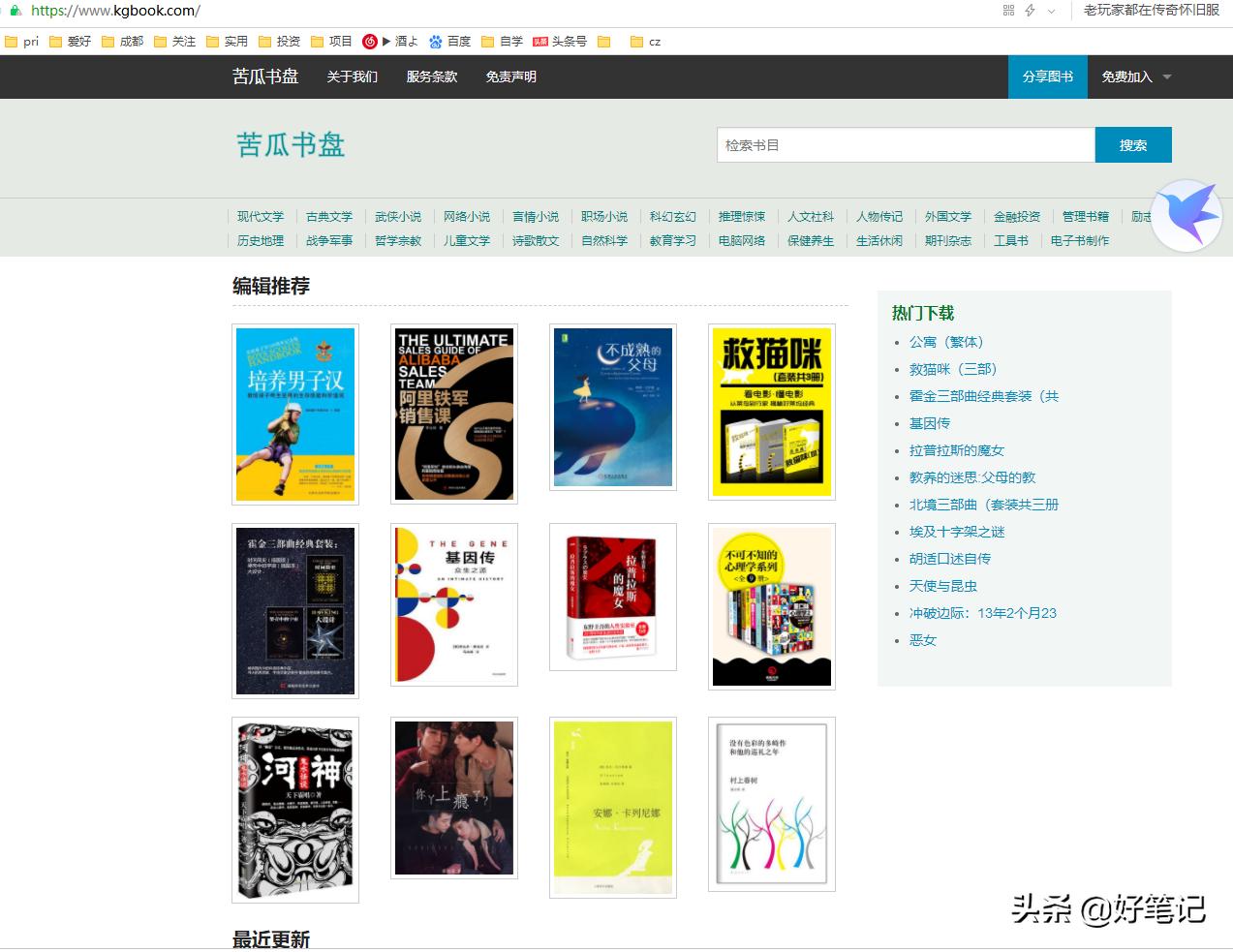Click the lightning bolt icon in address bar
The width and height of the screenshot is (1233, 952).
click(1030, 11)
